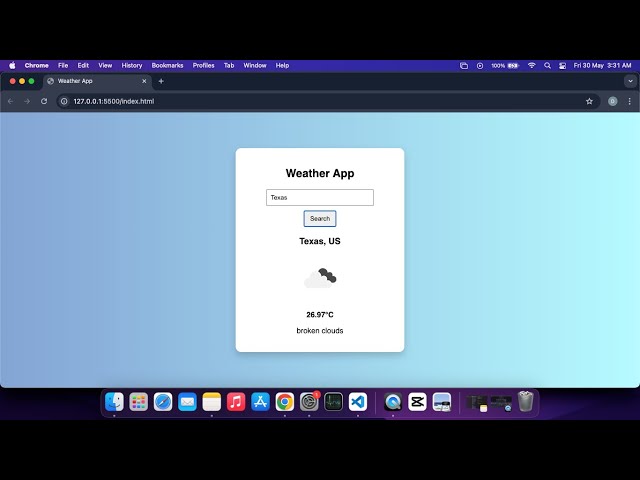Click the screen mirroring icon in menu bar
Viewport: 640px width, 480px height.
(464, 65)
